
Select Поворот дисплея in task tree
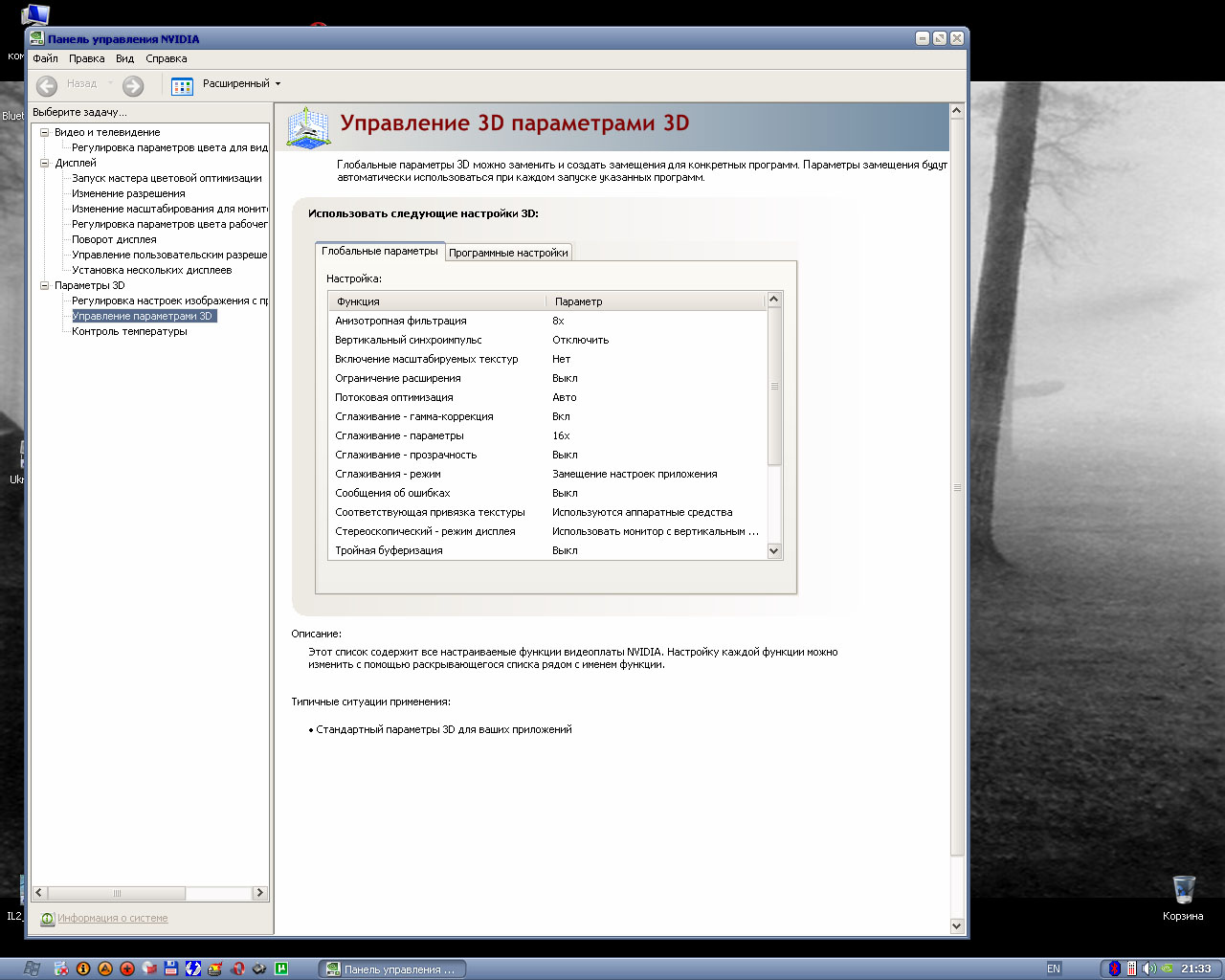pos(114,239)
